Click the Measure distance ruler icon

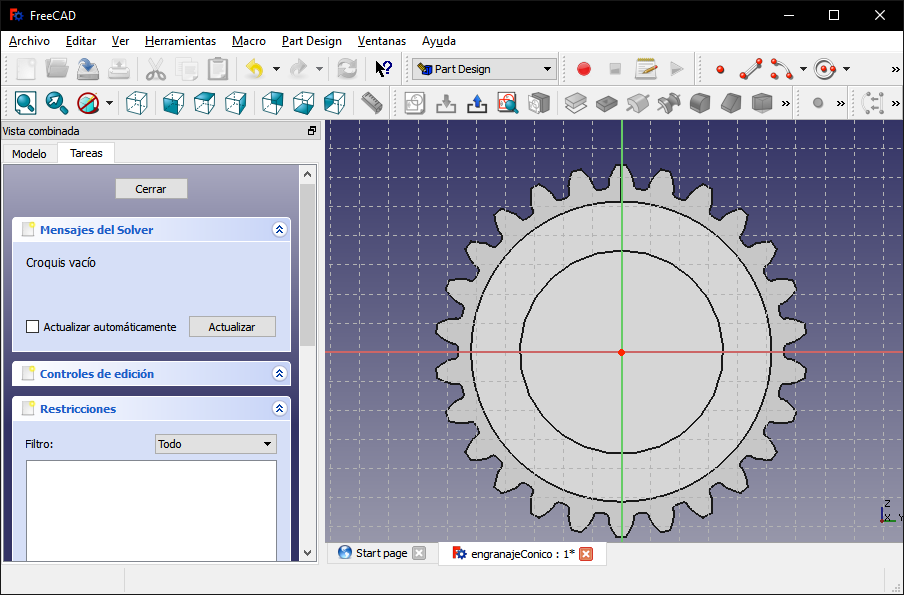point(372,102)
